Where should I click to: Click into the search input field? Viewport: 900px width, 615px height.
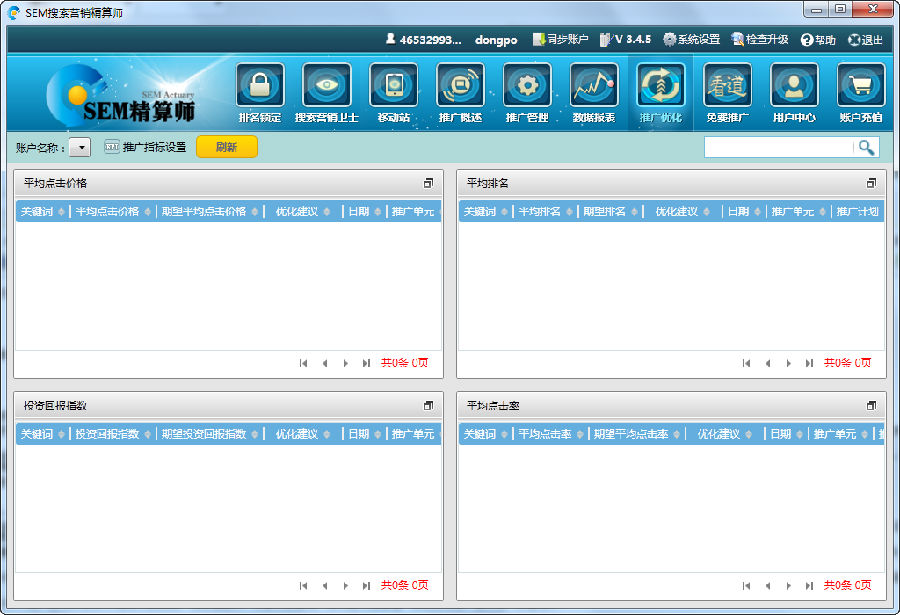point(778,148)
